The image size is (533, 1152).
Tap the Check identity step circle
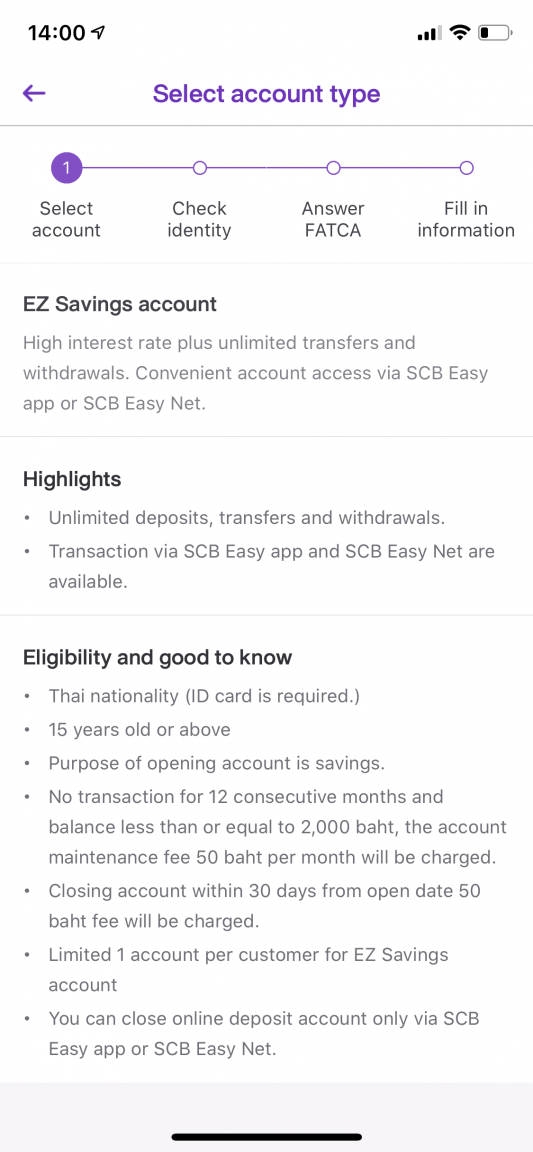[x=199, y=168]
